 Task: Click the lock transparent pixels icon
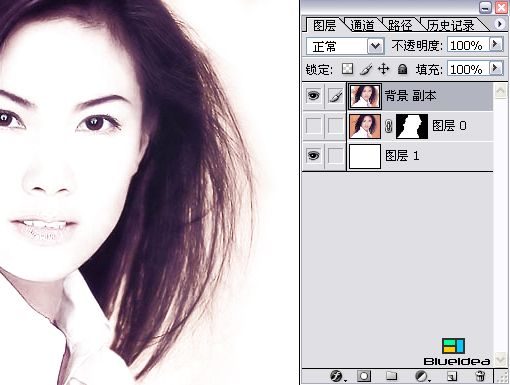[347, 69]
